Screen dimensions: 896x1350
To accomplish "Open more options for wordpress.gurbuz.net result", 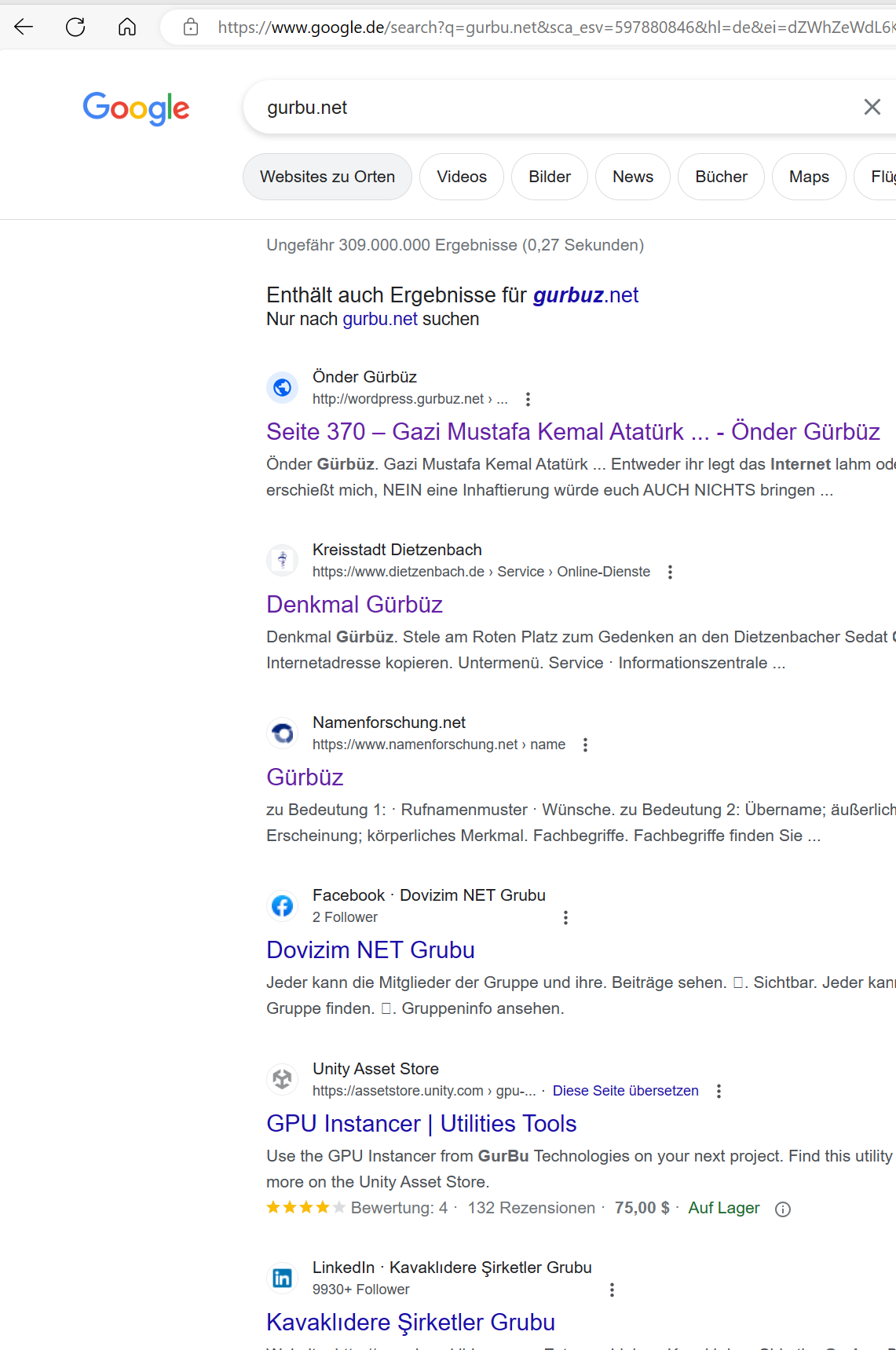I will [x=528, y=399].
